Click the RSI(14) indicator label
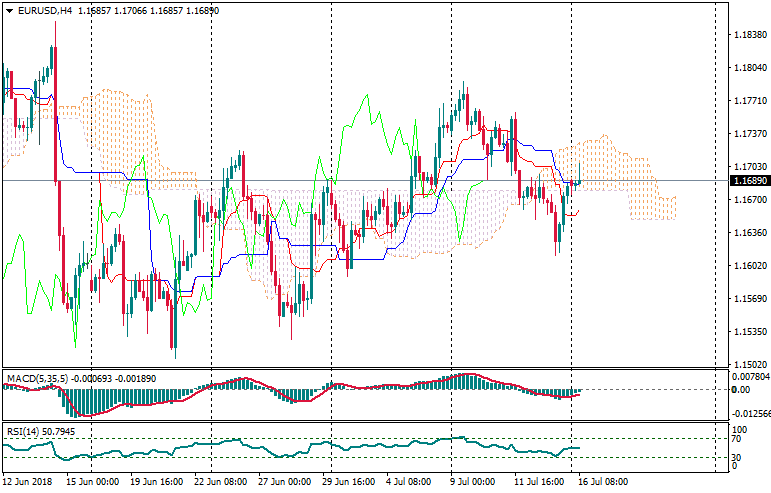This screenshot has height=493, width=771. click(20, 431)
